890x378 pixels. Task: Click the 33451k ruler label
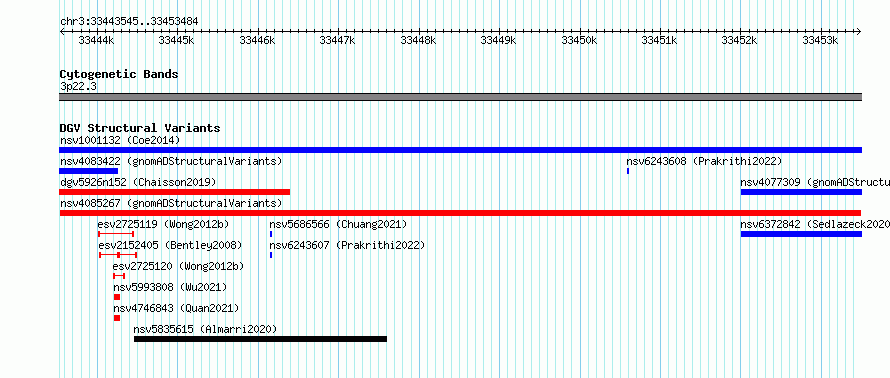pyautogui.click(x=660, y=40)
